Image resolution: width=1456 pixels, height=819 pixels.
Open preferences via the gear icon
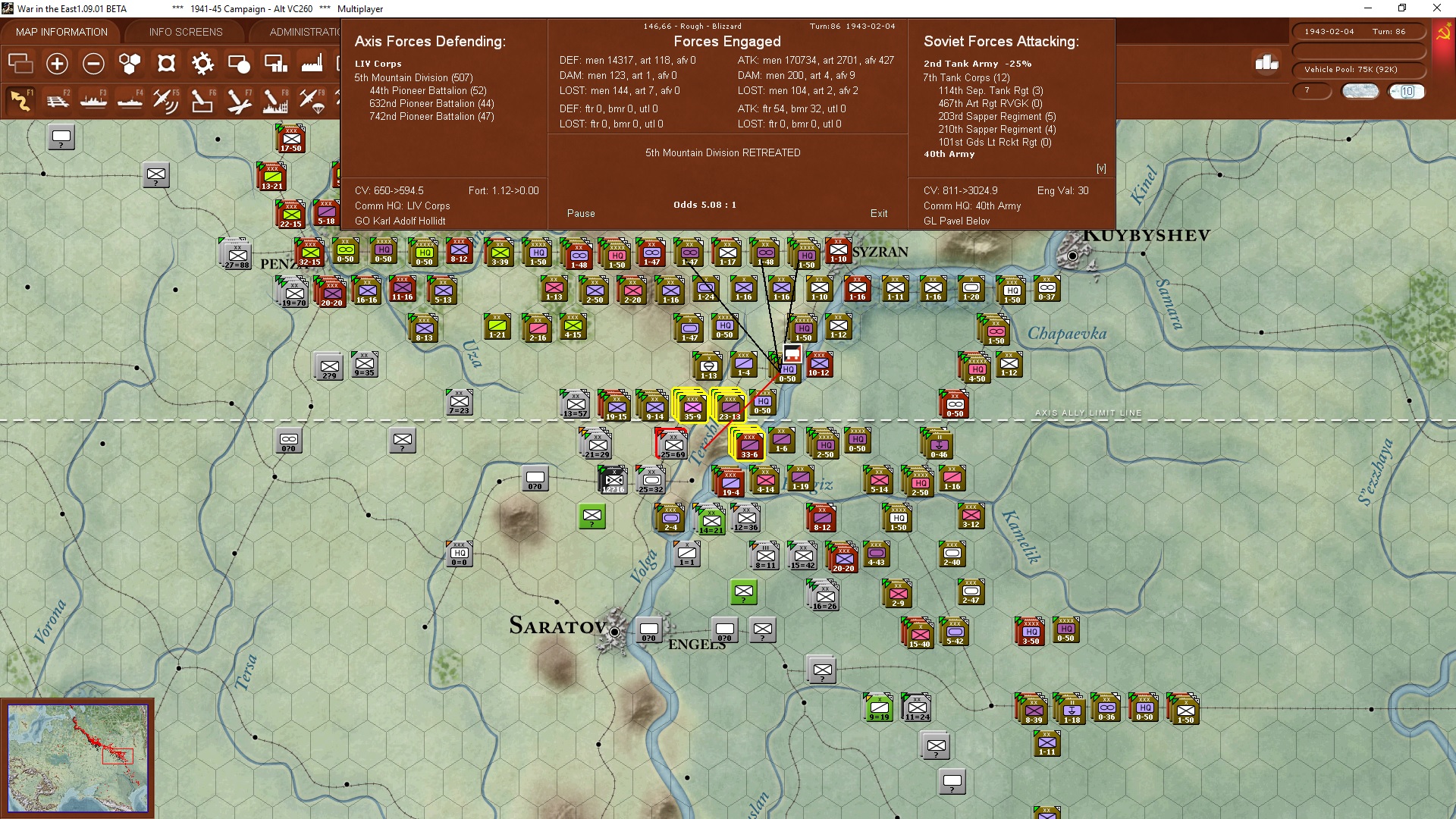tap(202, 64)
